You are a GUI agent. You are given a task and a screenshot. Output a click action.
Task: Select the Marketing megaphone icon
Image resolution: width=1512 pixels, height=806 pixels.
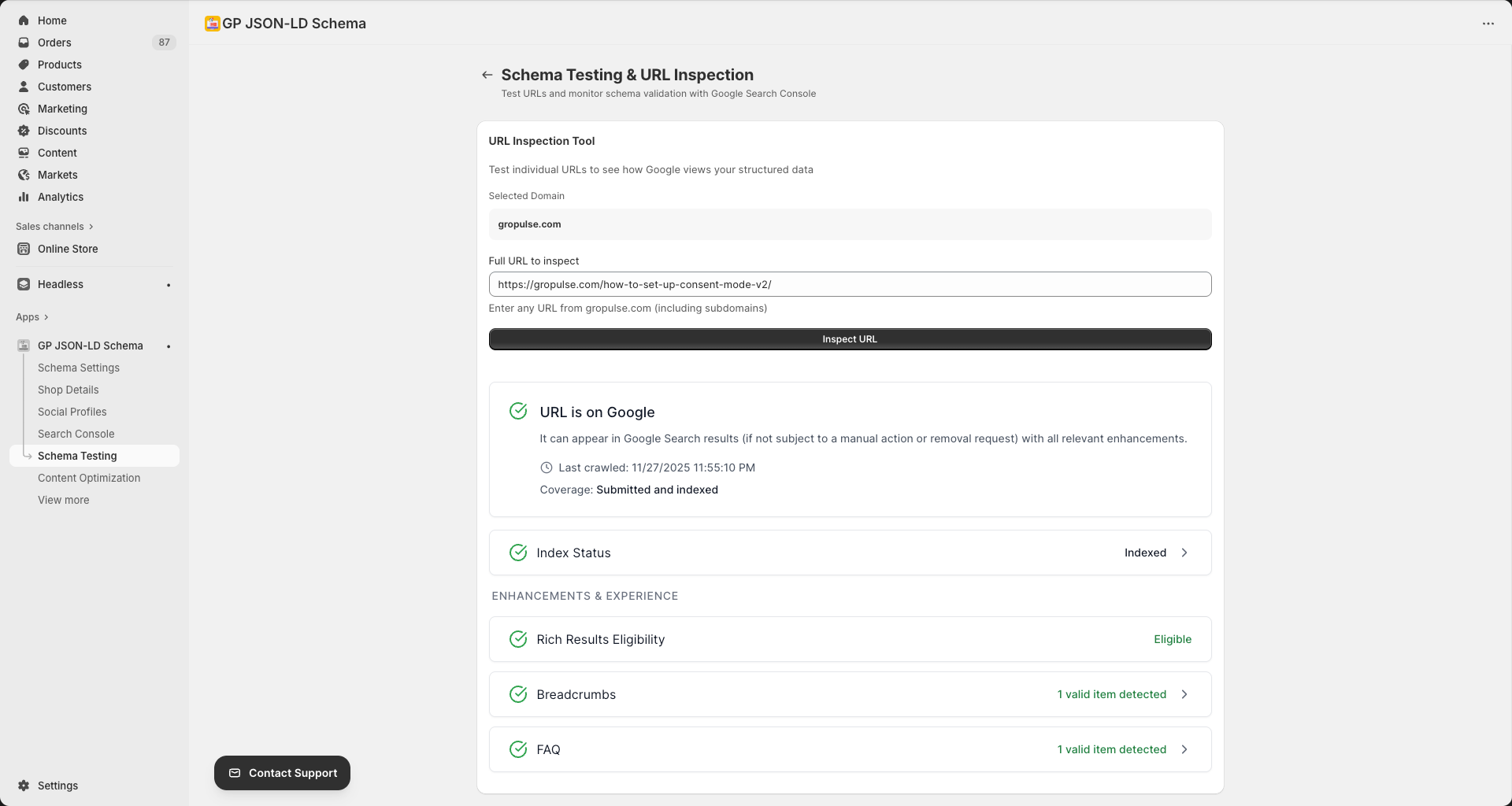pos(24,109)
